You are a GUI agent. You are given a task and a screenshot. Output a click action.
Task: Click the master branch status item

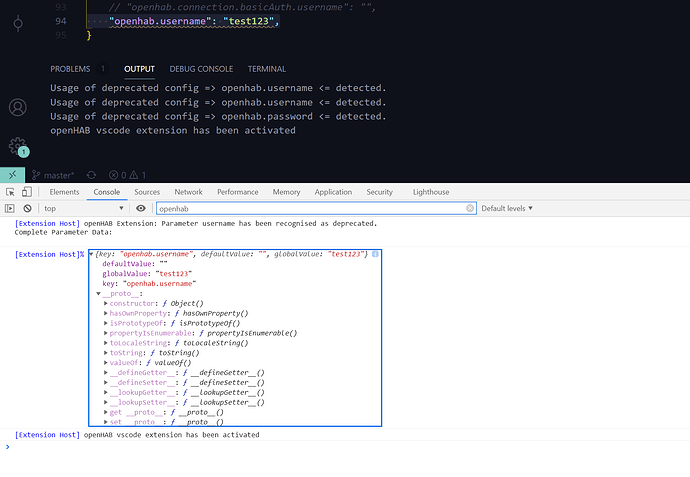pos(60,175)
